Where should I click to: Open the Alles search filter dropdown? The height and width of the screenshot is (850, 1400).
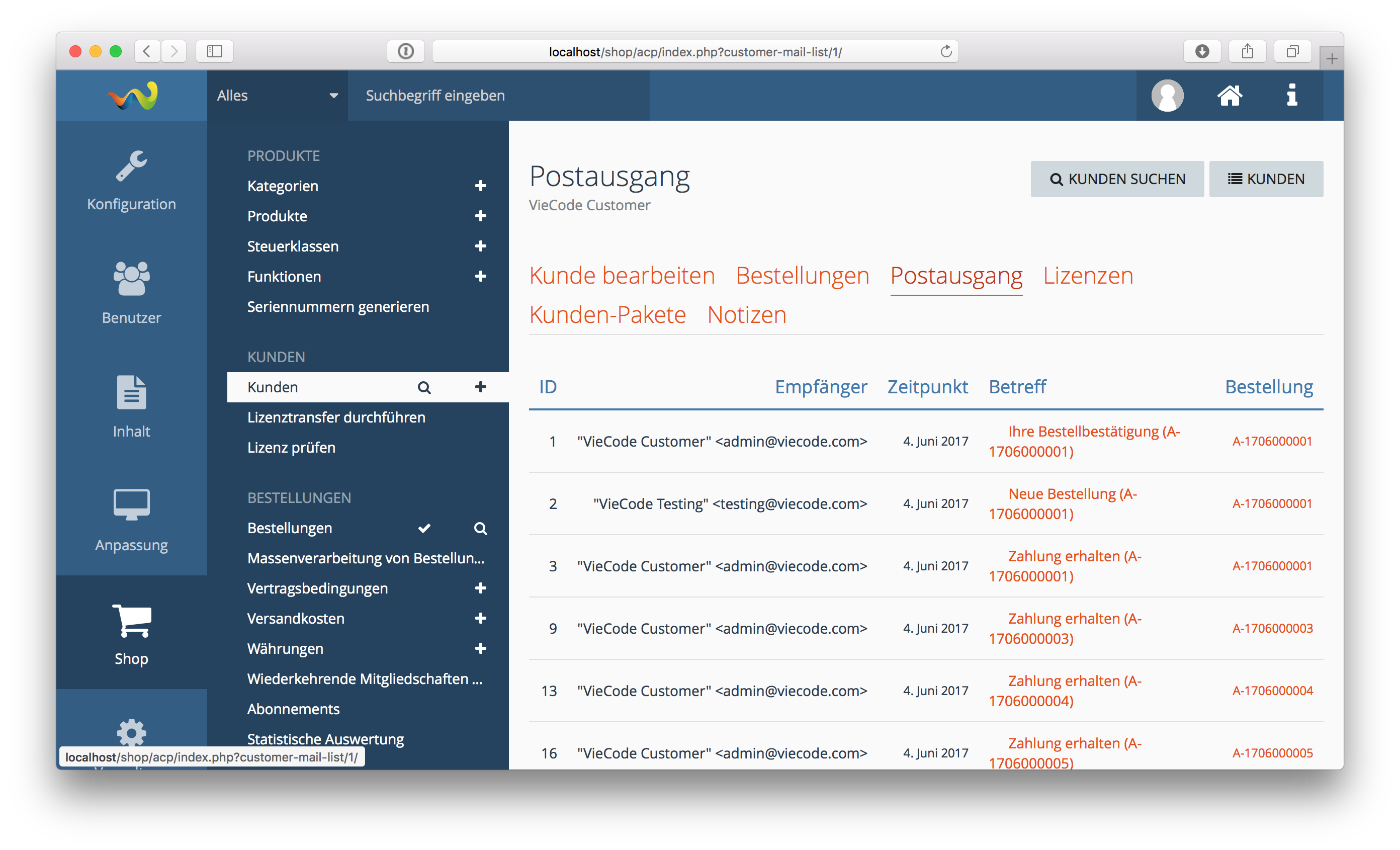click(277, 96)
